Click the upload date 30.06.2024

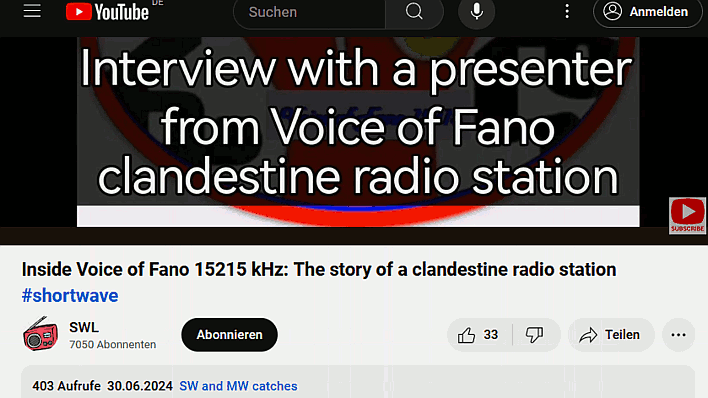click(x=140, y=386)
